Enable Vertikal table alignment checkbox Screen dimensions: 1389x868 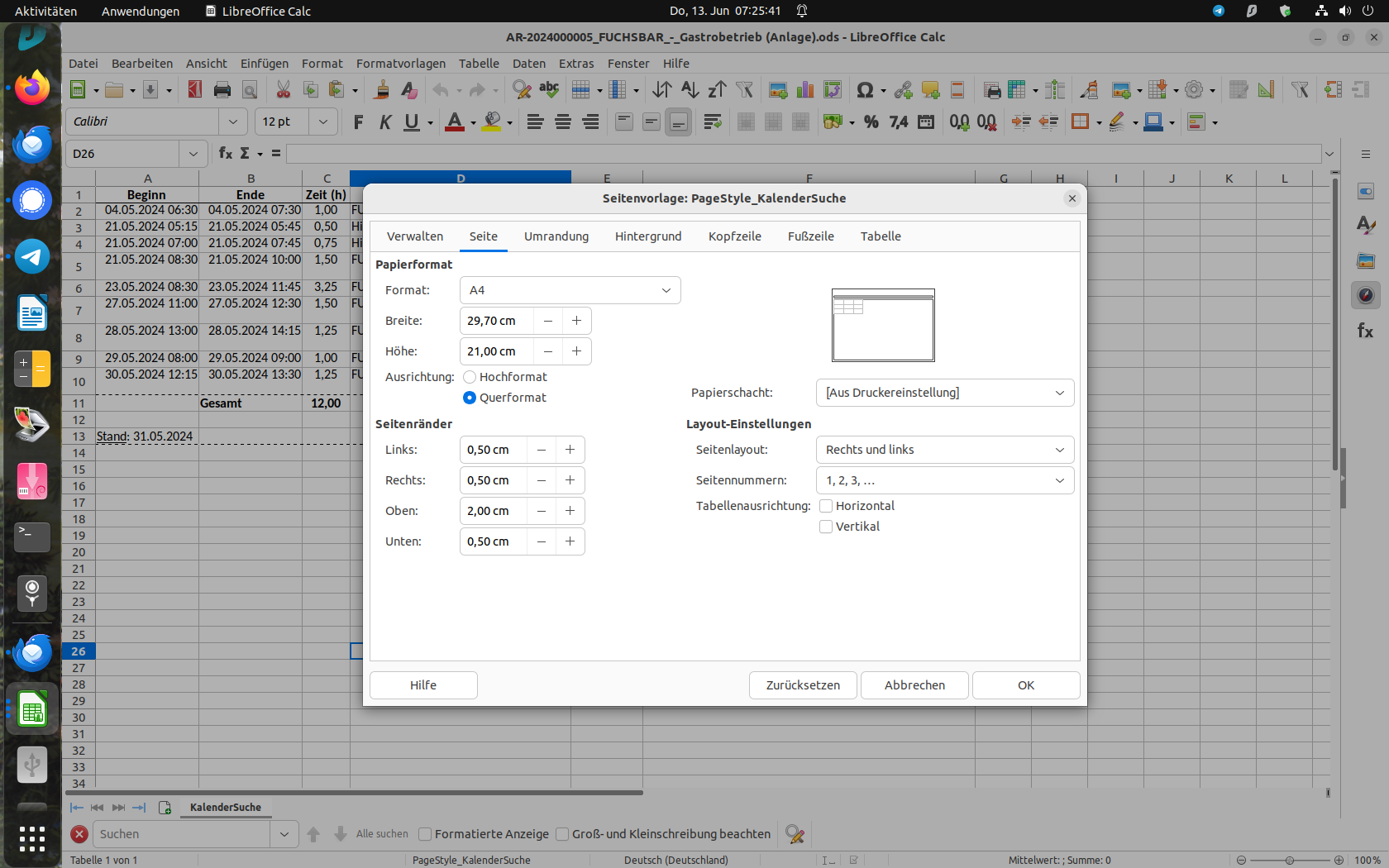(826, 527)
